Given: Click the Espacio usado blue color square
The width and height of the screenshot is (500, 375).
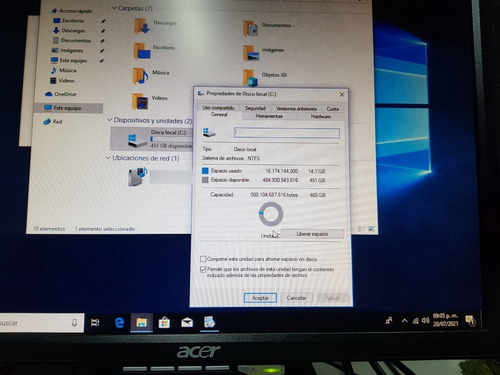Looking at the screenshot, I should pos(205,171).
